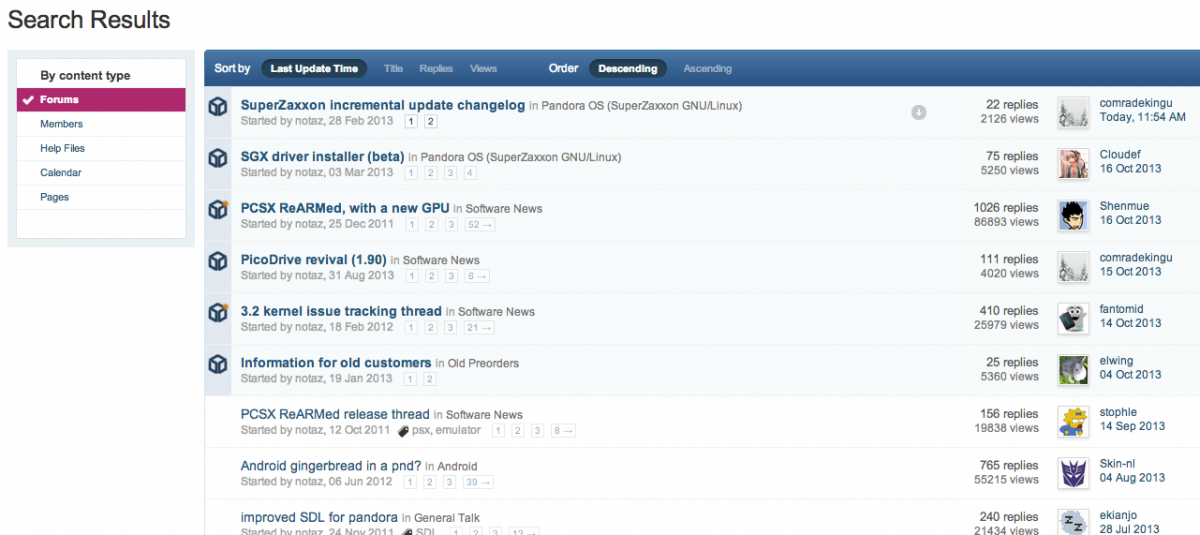Open Cloudef's avatar

click(x=1073, y=163)
